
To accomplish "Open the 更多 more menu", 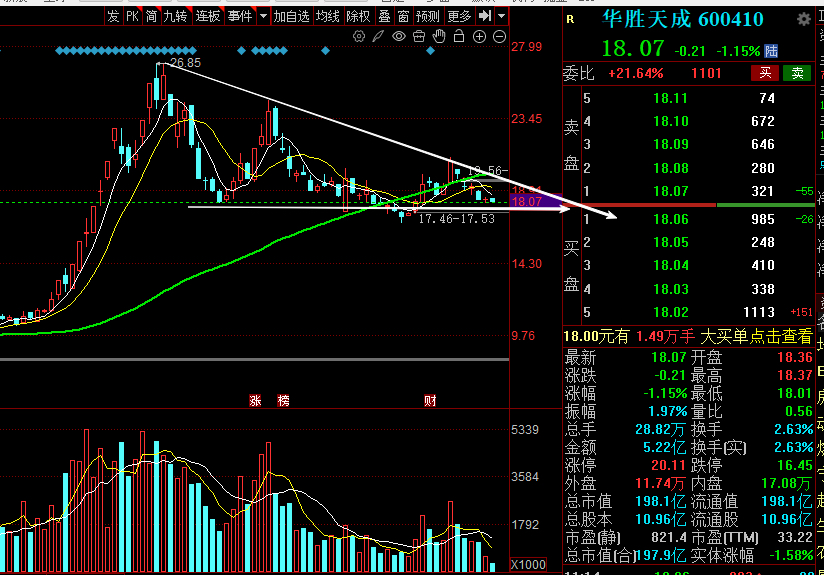I will pyautogui.click(x=459, y=16).
